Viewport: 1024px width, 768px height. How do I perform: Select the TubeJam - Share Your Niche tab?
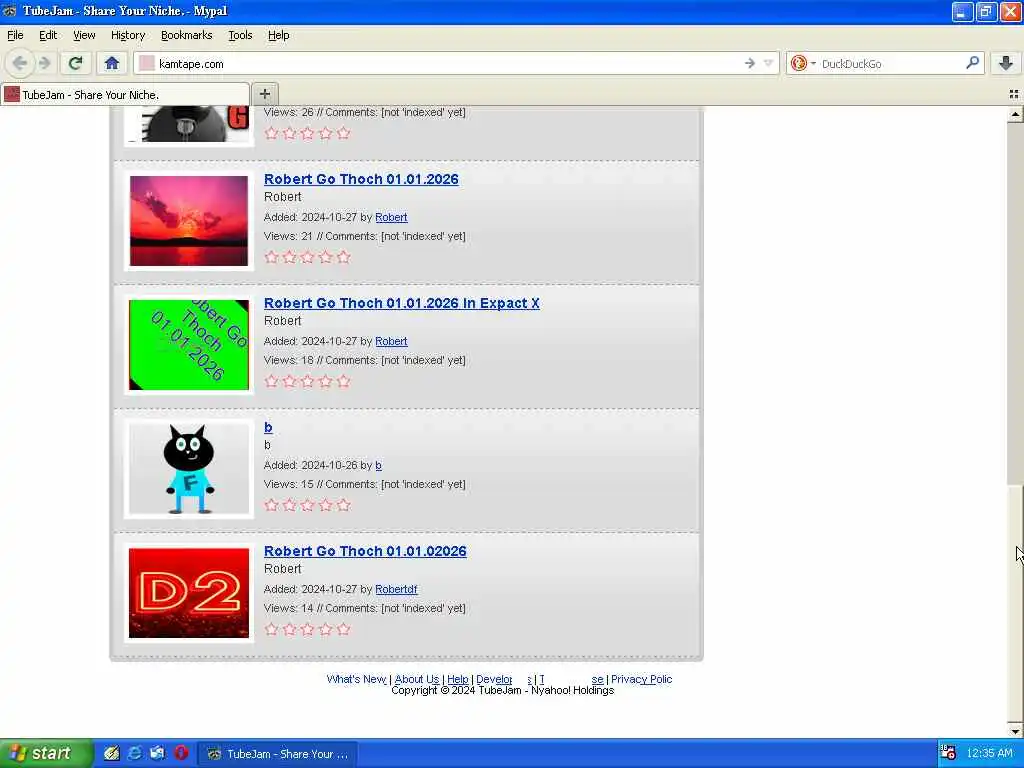coord(125,95)
